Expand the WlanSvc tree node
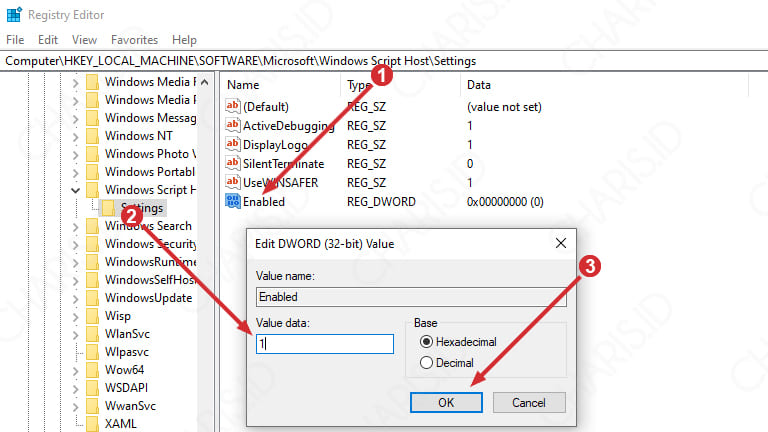Screen dimensions: 768x432 [x=75, y=335]
